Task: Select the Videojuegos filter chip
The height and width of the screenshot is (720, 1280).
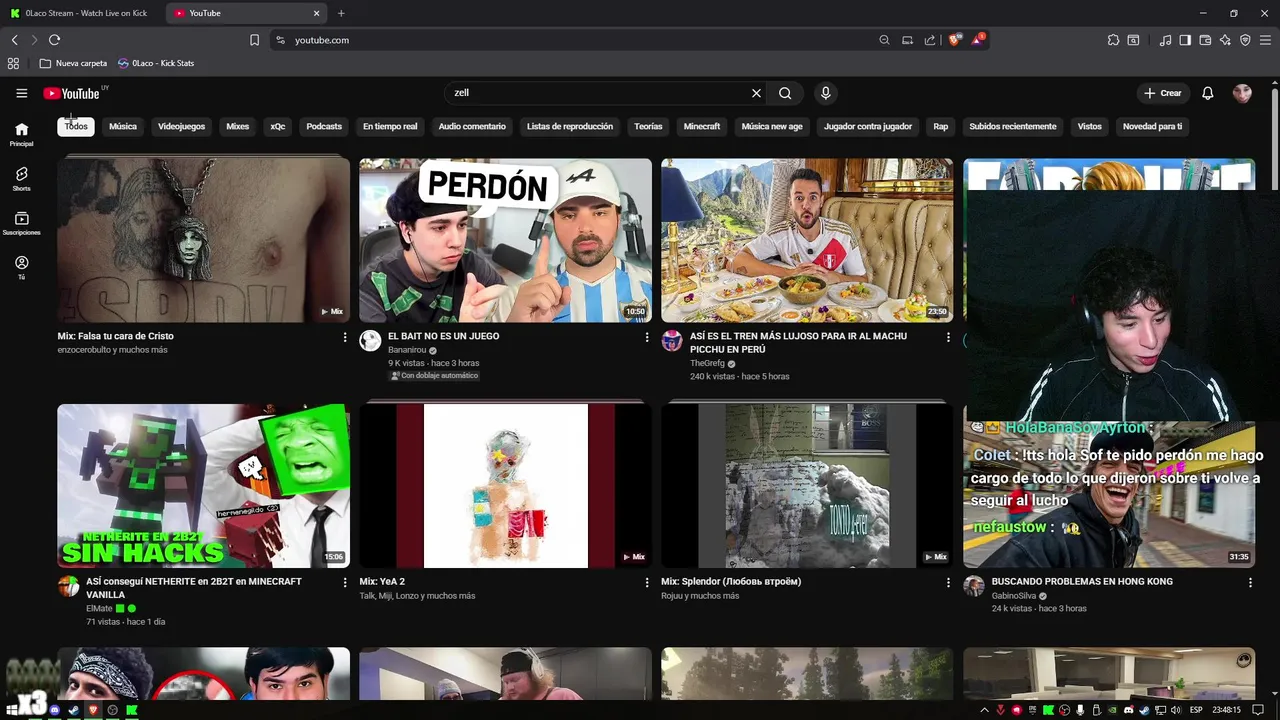Action: pos(181,127)
